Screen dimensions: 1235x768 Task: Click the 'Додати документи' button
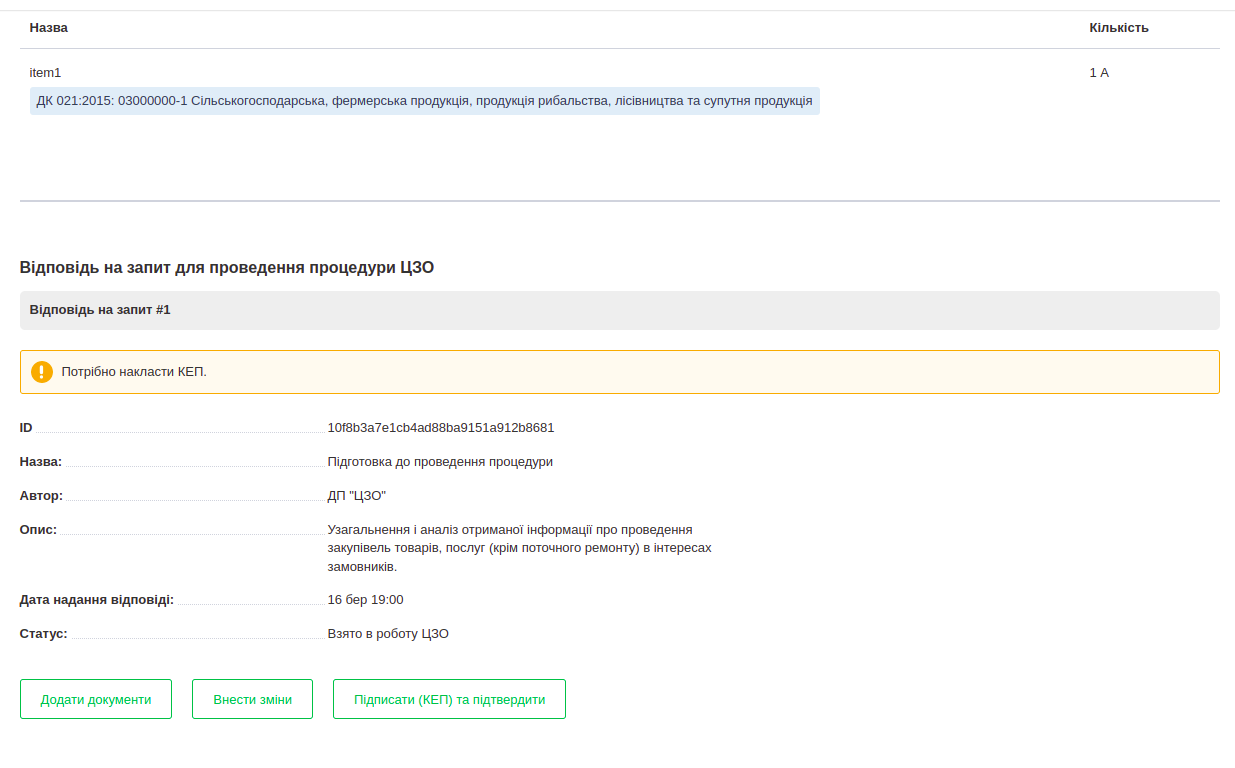click(x=96, y=699)
